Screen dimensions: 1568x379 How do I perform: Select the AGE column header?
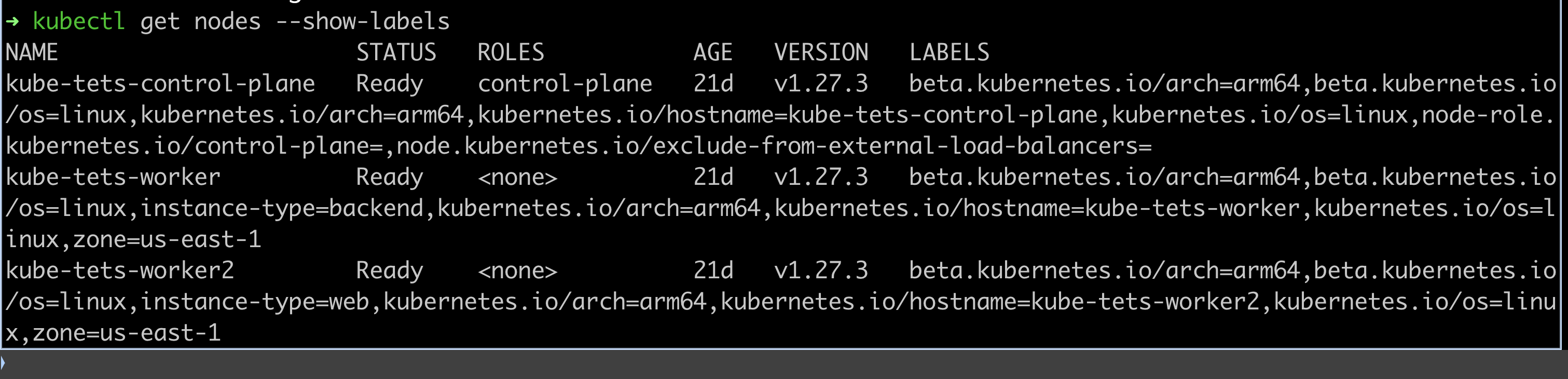[713, 53]
